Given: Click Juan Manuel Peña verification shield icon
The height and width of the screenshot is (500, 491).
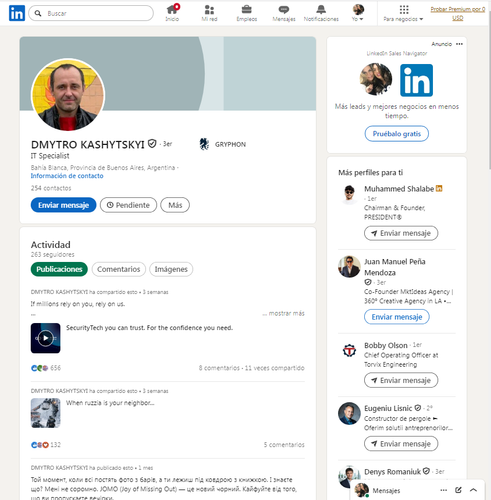Looking at the screenshot, I should (368, 282).
